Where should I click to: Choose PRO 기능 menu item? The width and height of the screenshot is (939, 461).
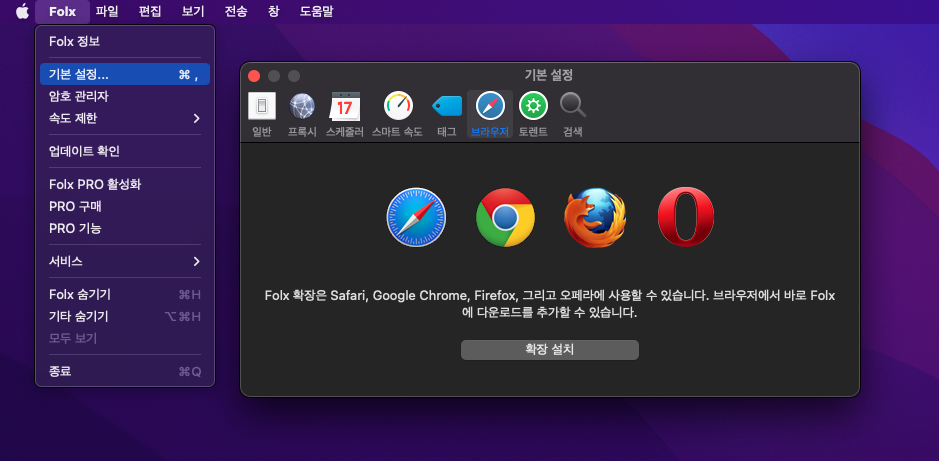[x=125, y=229]
